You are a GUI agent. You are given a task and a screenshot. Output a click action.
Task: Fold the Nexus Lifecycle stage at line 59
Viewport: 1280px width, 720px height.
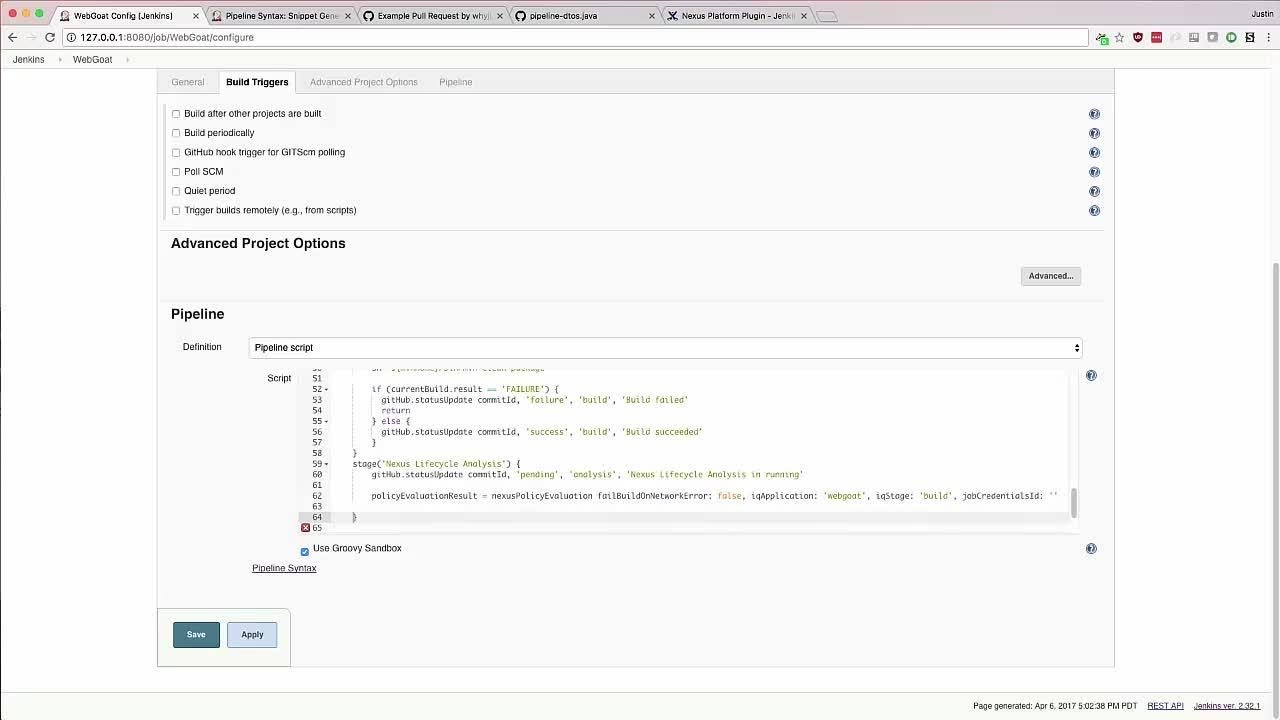tap(327, 465)
